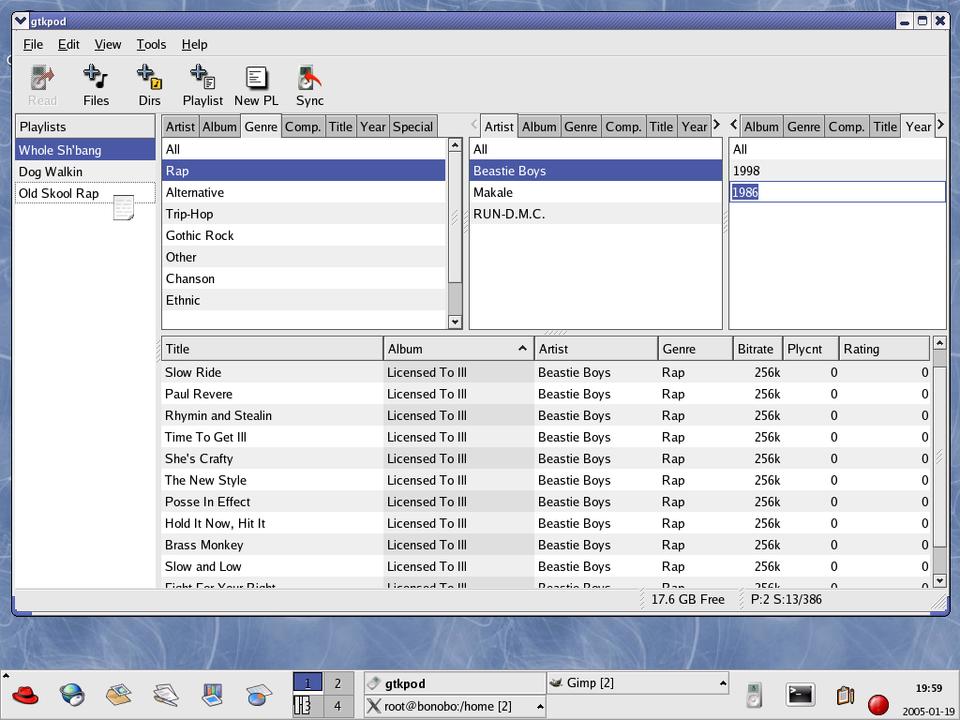Viewport: 960px width, 720px height.
Task: Click the Dirs add-directory toolbar icon
Action: click(x=149, y=84)
